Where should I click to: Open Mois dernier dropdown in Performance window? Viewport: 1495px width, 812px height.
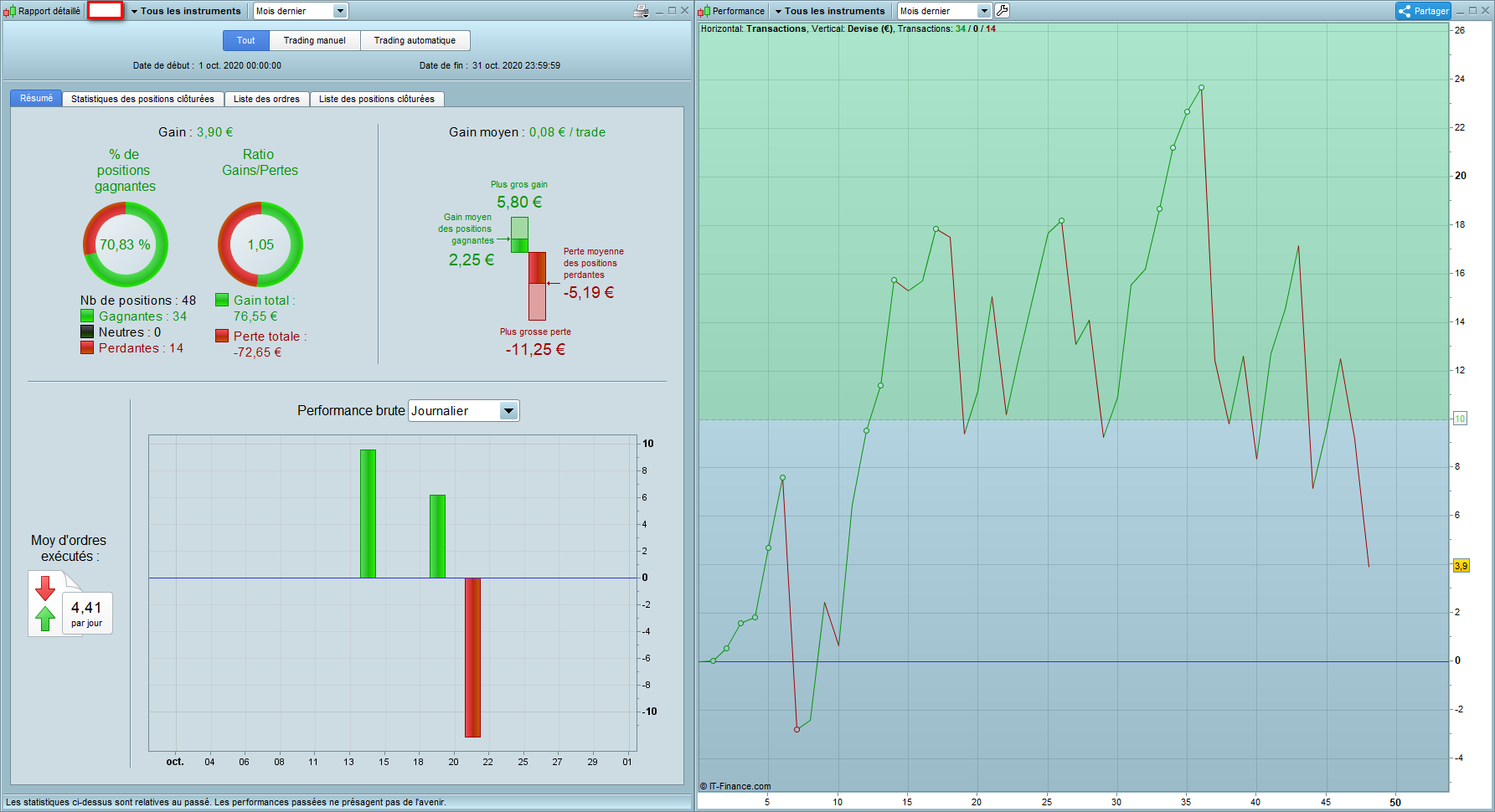click(945, 11)
